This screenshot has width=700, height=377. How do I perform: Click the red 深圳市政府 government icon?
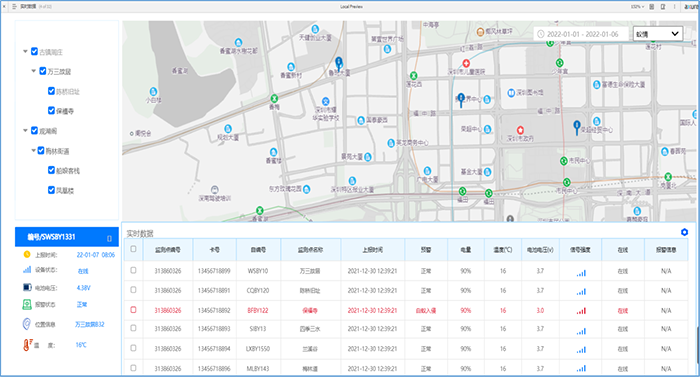(520, 130)
